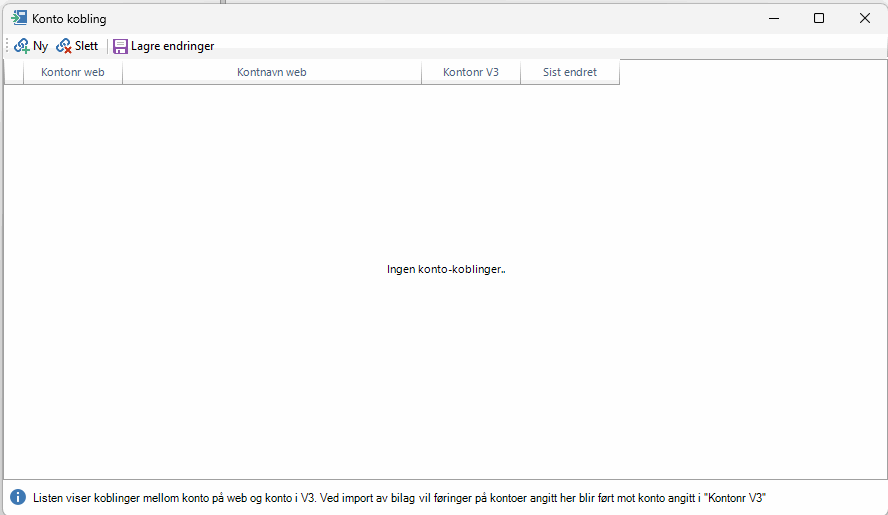Screen dimensions: 888x515
Task: Click the Konto kobling window icon
Action: [19, 18]
